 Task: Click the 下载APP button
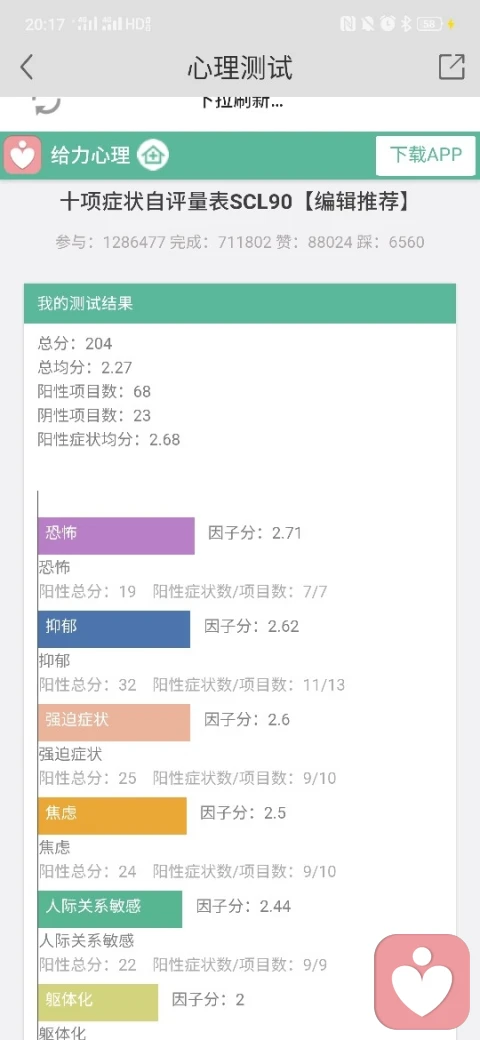[x=426, y=156]
